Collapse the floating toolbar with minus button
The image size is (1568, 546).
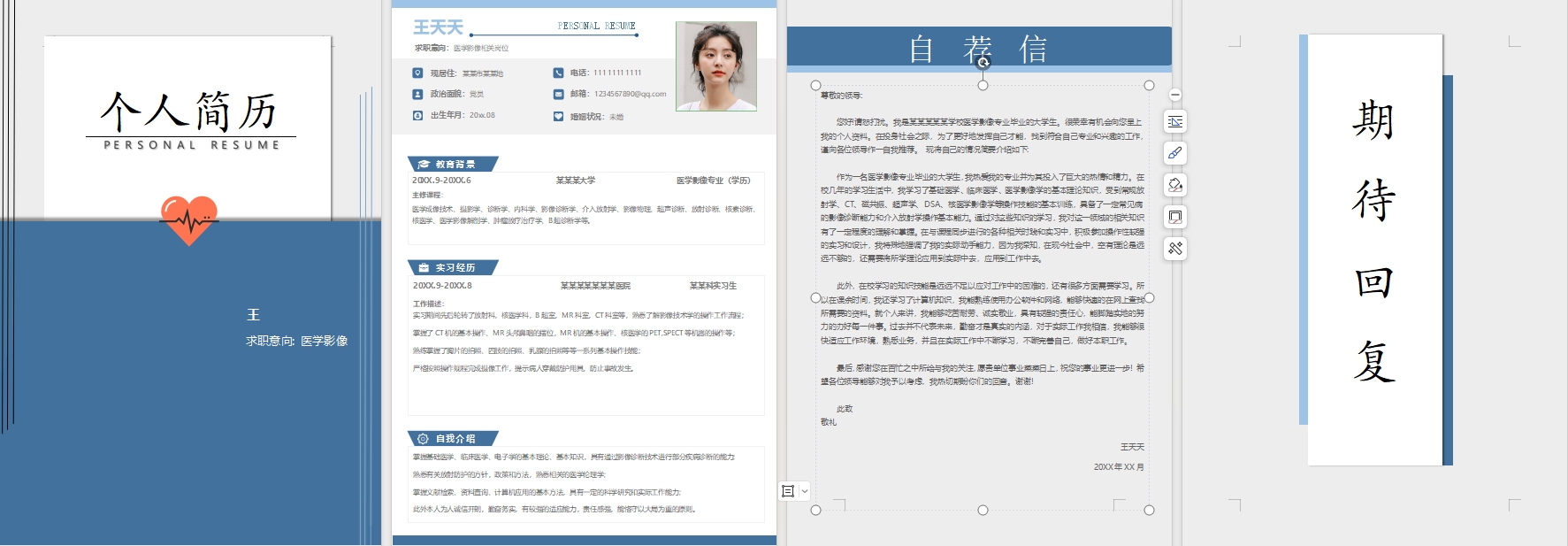coord(1175,95)
